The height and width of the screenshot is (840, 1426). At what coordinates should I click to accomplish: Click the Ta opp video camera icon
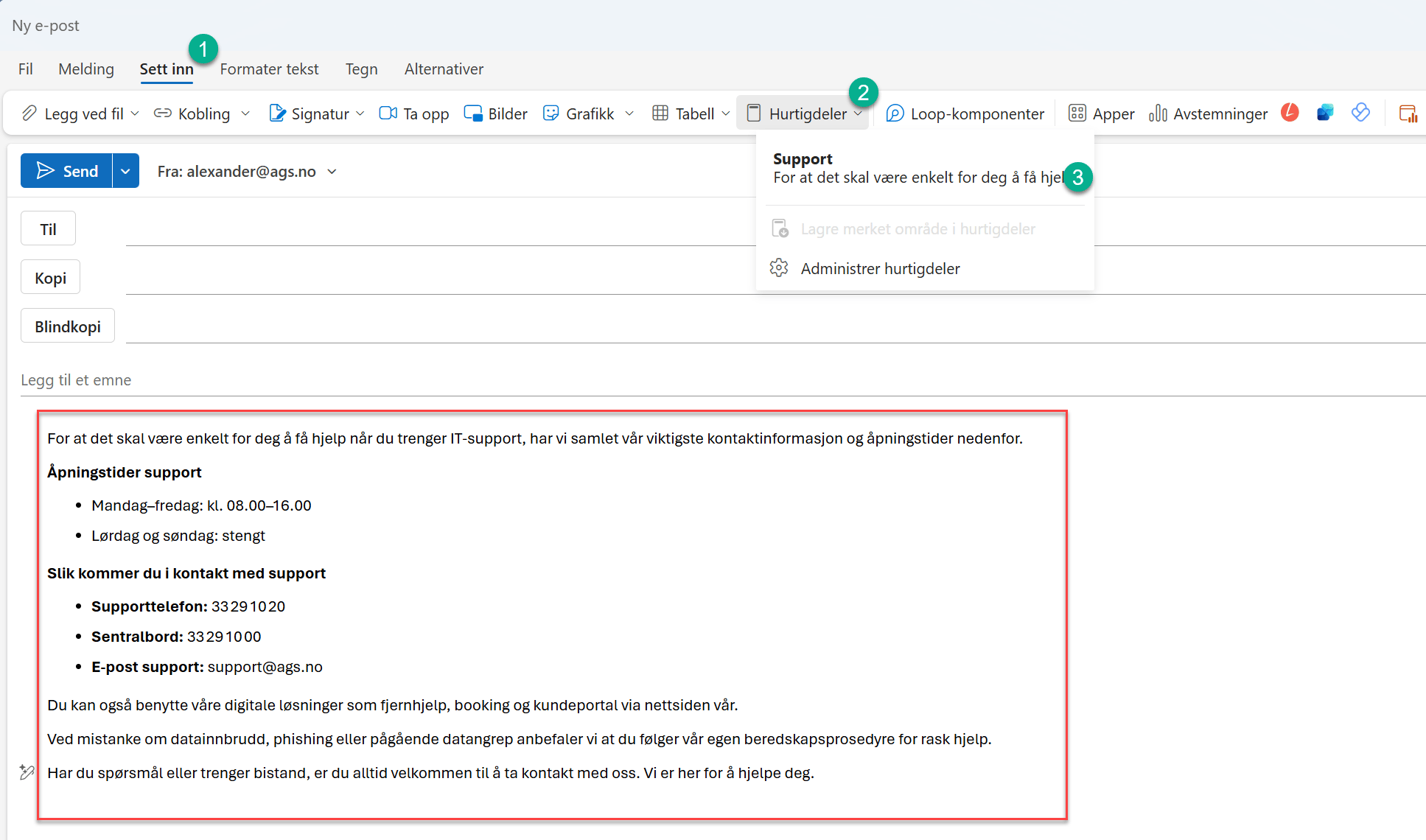pyautogui.click(x=388, y=113)
